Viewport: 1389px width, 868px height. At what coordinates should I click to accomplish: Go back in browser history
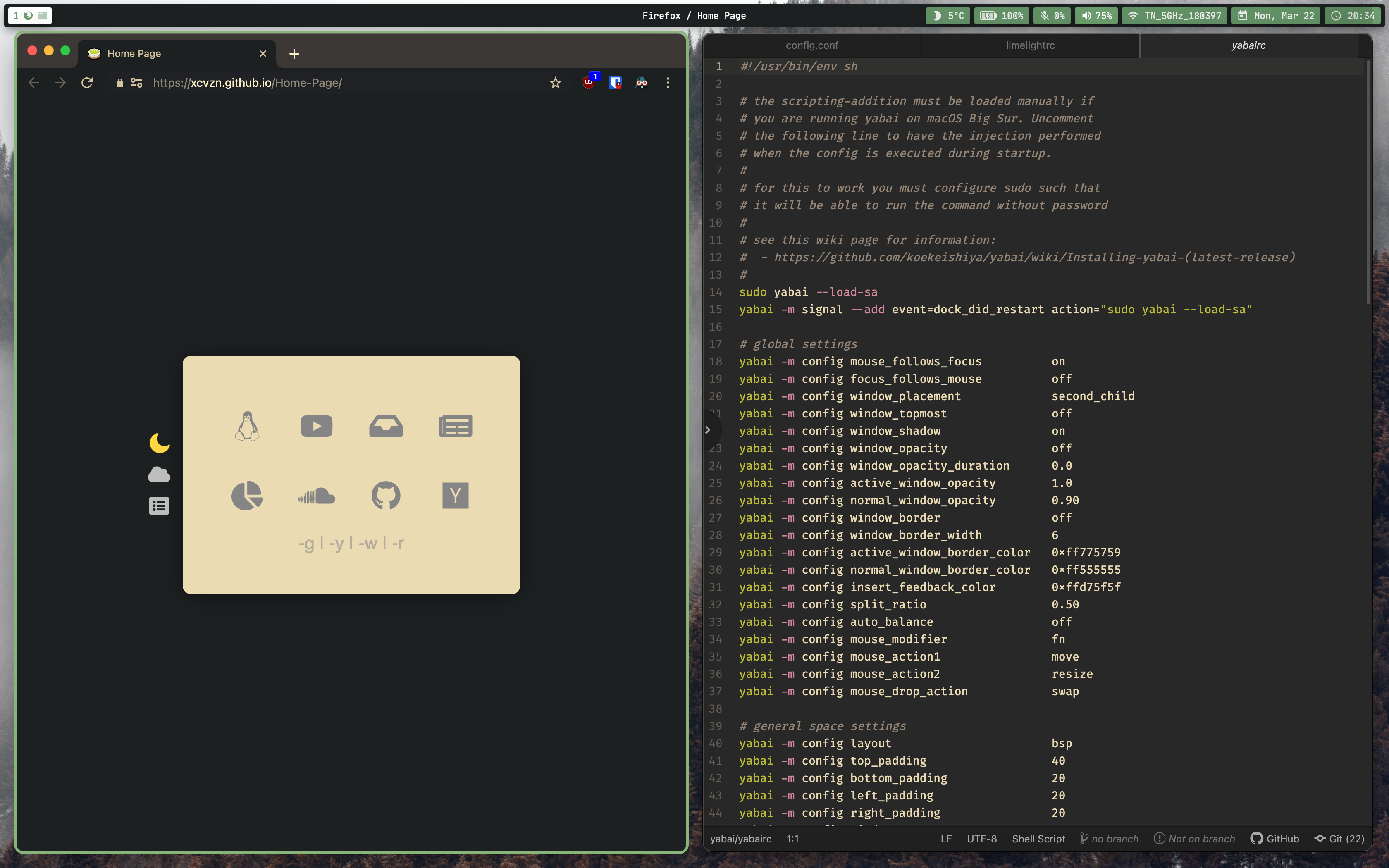pos(34,83)
